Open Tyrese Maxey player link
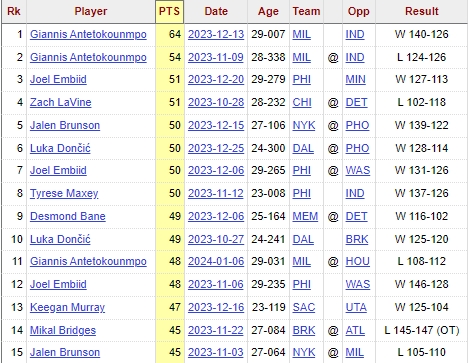This screenshot has height=363, width=468. (x=64, y=193)
